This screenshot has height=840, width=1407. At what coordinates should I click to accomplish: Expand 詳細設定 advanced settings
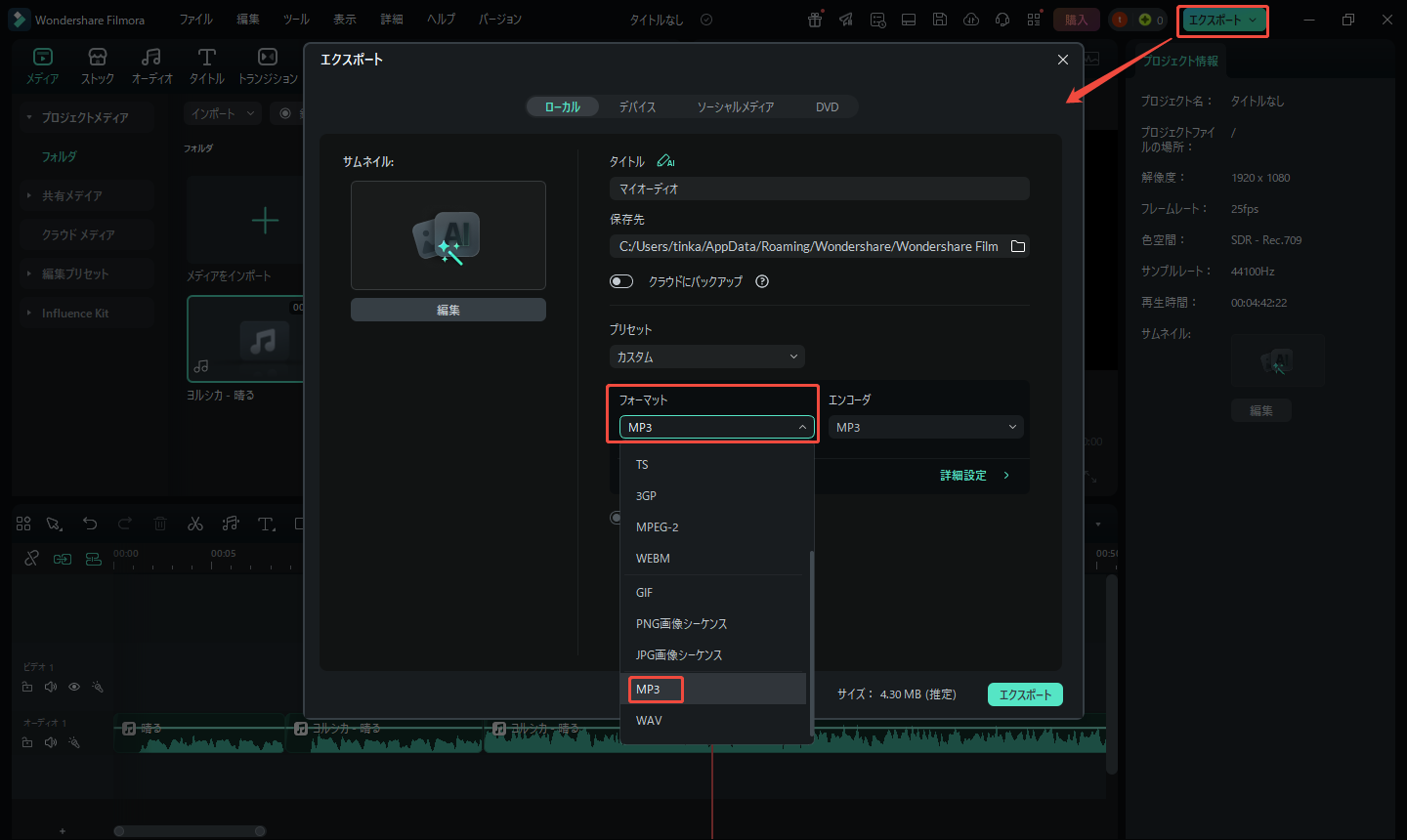click(x=974, y=475)
